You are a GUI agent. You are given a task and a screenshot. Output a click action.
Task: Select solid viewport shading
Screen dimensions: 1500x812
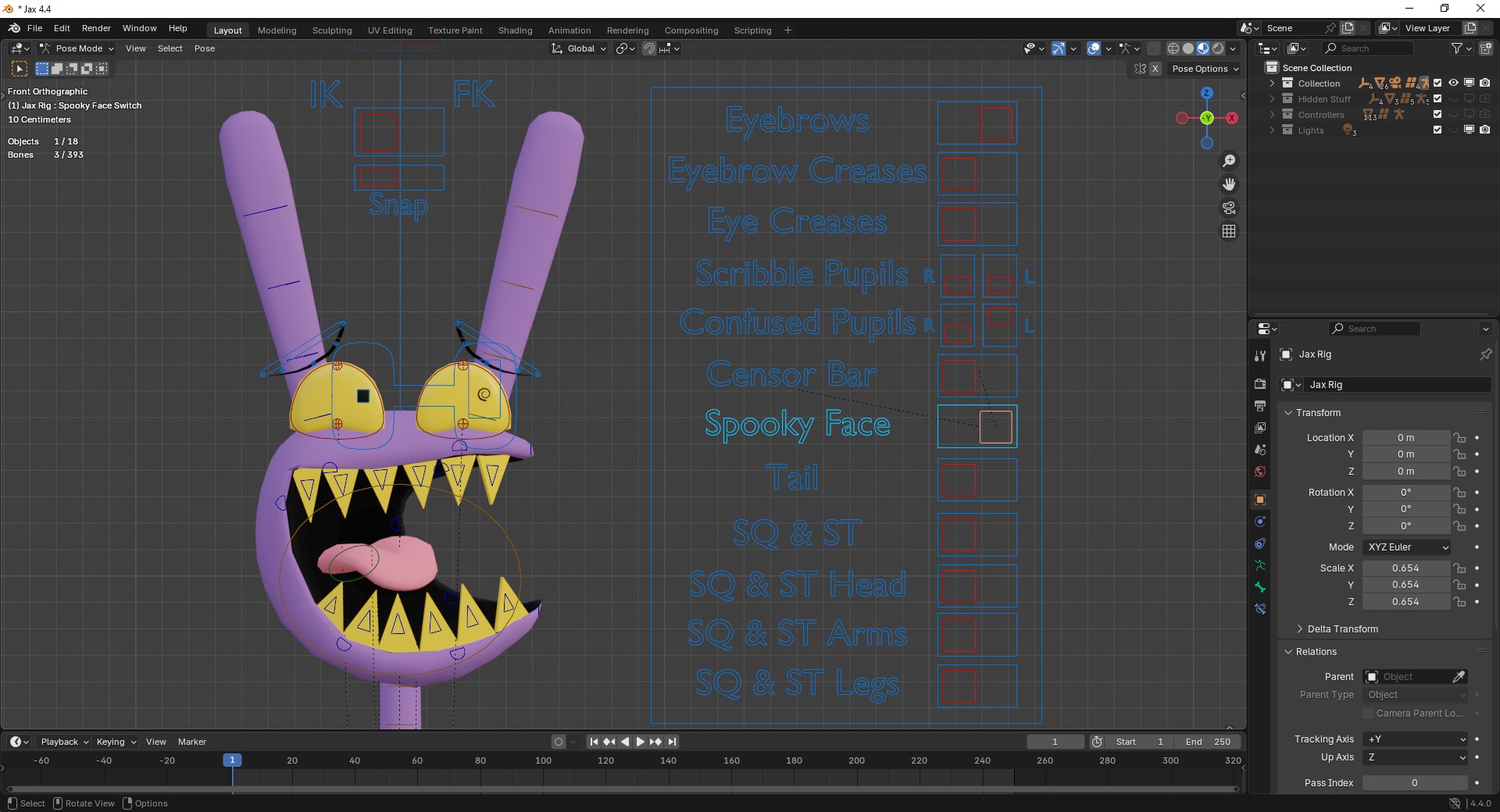1188,48
